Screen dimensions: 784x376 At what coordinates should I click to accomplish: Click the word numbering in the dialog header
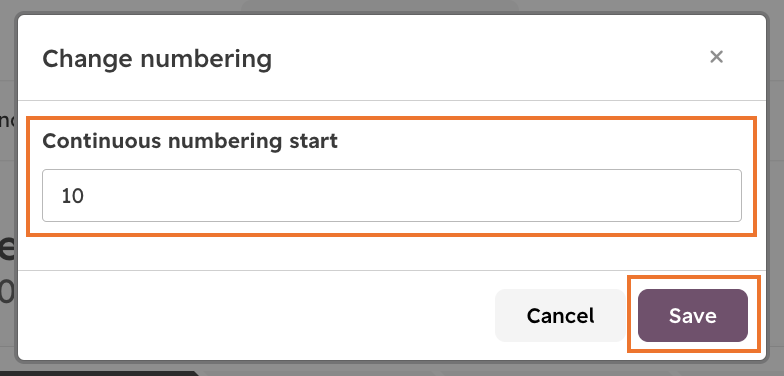coord(206,58)
